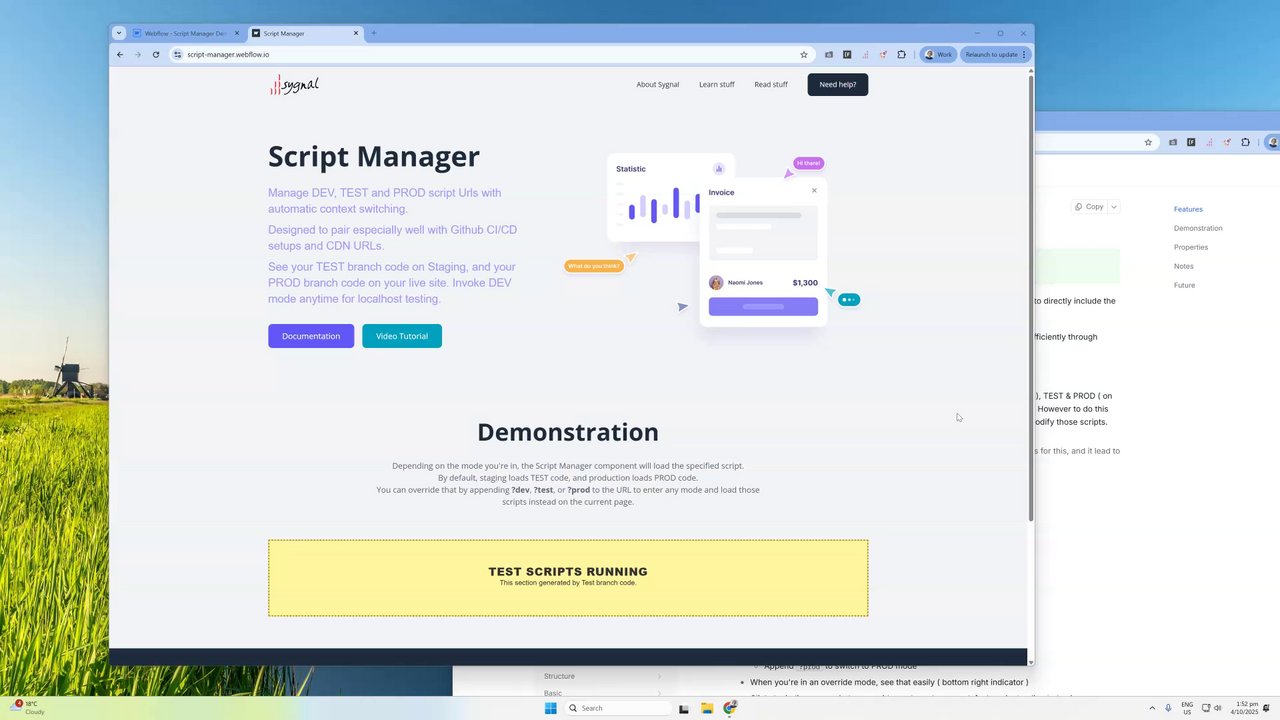
Task: Select Demonstration in background window outline
Action: [x=1198, y=228]
